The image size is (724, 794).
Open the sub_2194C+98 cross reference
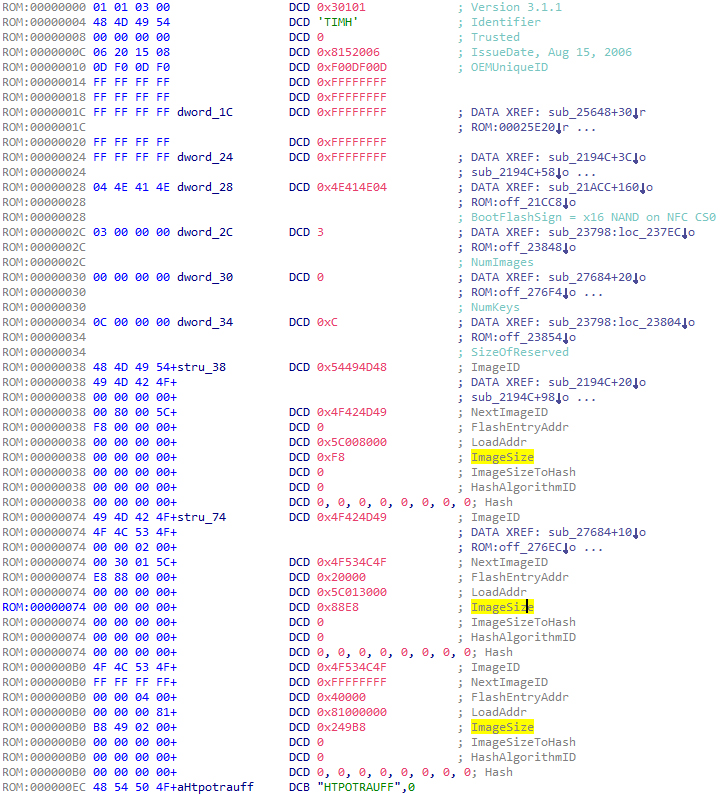[513, 398]
